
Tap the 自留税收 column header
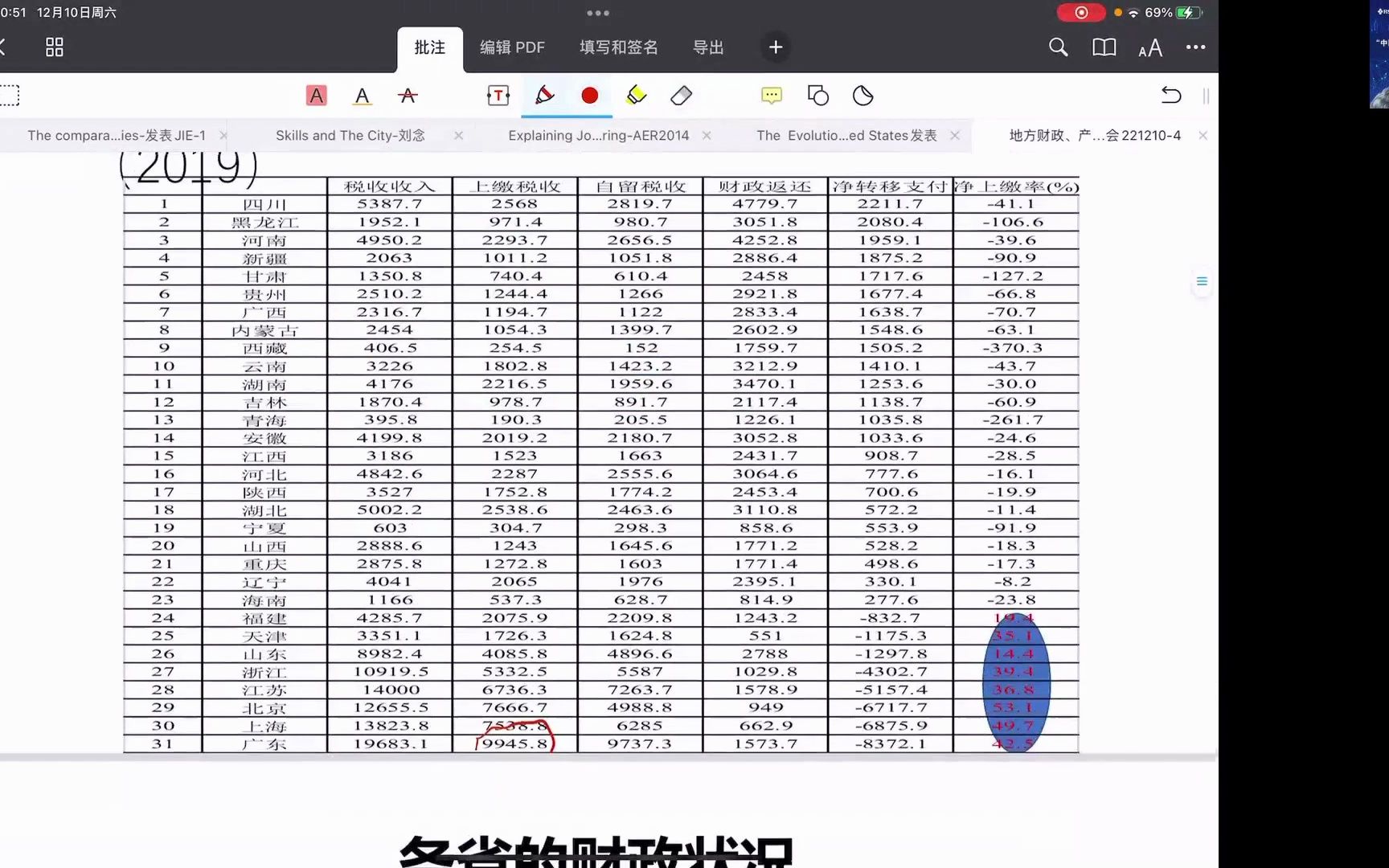point(641,186)
